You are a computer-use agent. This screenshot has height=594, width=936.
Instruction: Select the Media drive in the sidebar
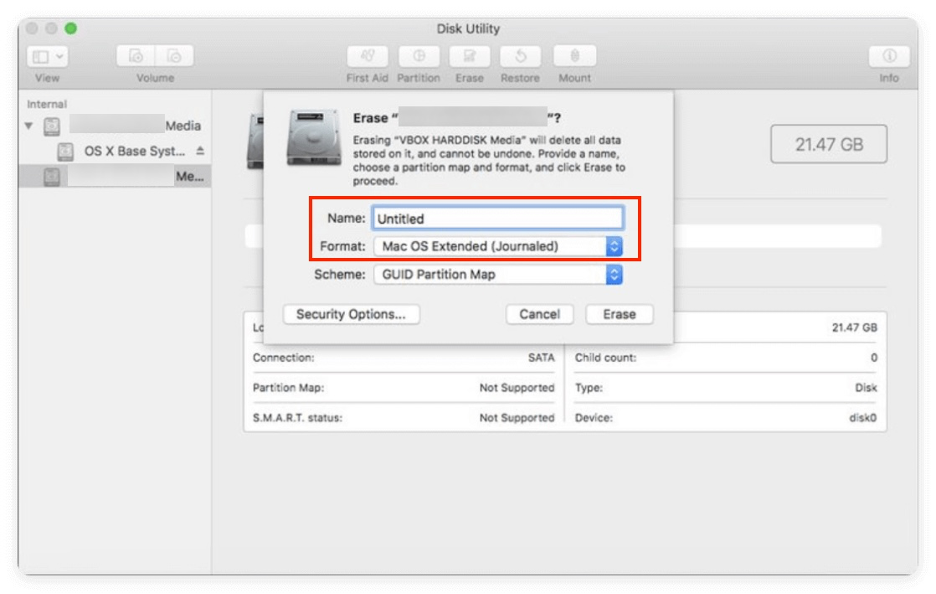point(120,127)
